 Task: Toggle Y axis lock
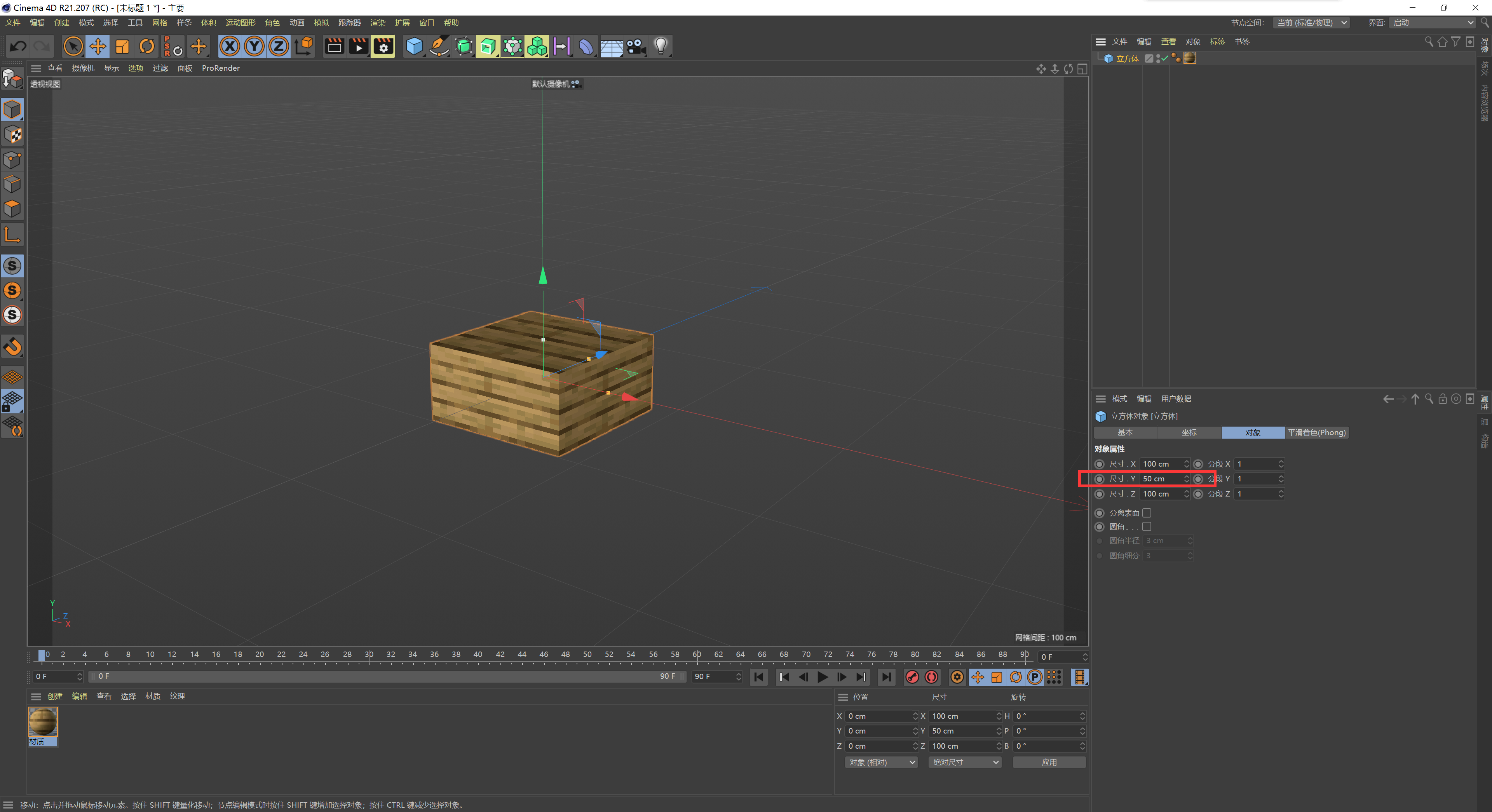[x=254, y=46]
